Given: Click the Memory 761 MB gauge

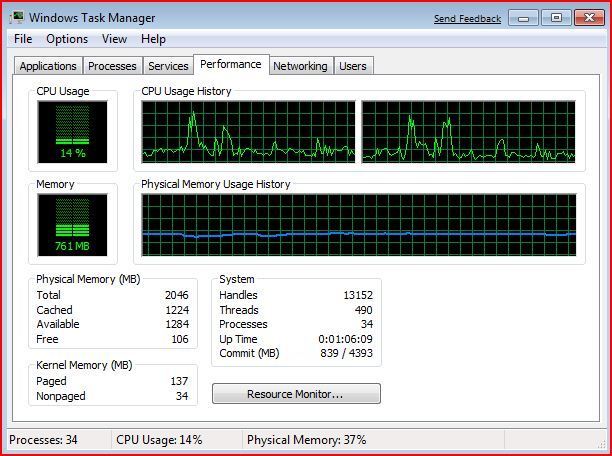Looking at the screenshot, I should (x=73, y=225).
